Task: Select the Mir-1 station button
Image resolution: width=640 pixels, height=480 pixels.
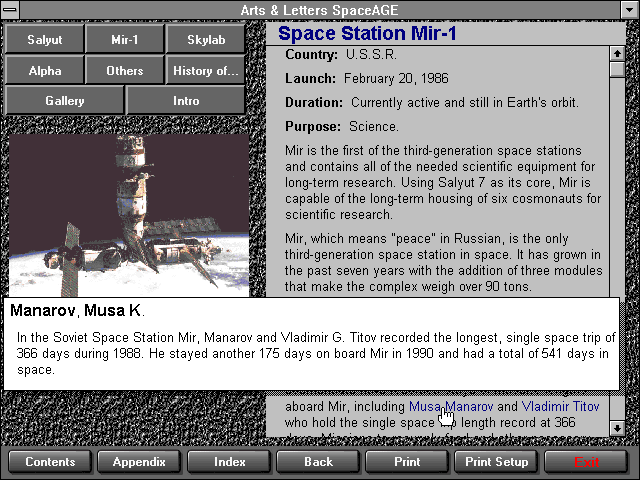Action: tap(124, 39)
